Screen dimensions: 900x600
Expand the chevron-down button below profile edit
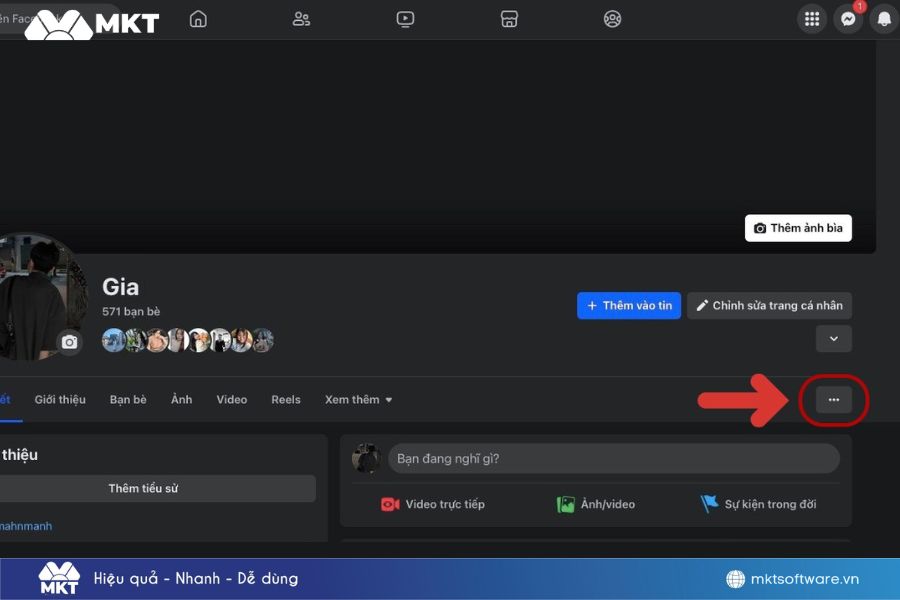point(834,339)
